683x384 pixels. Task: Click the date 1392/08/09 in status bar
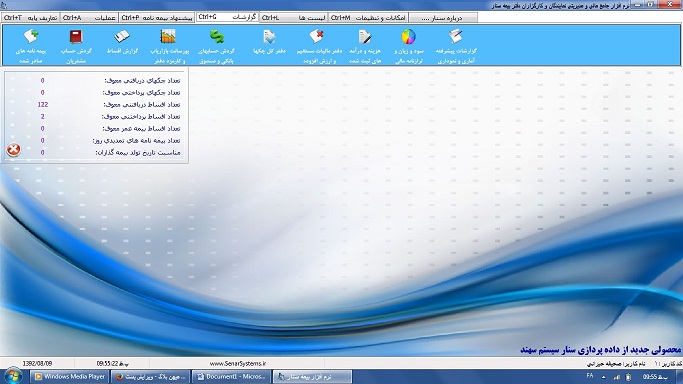37,363
